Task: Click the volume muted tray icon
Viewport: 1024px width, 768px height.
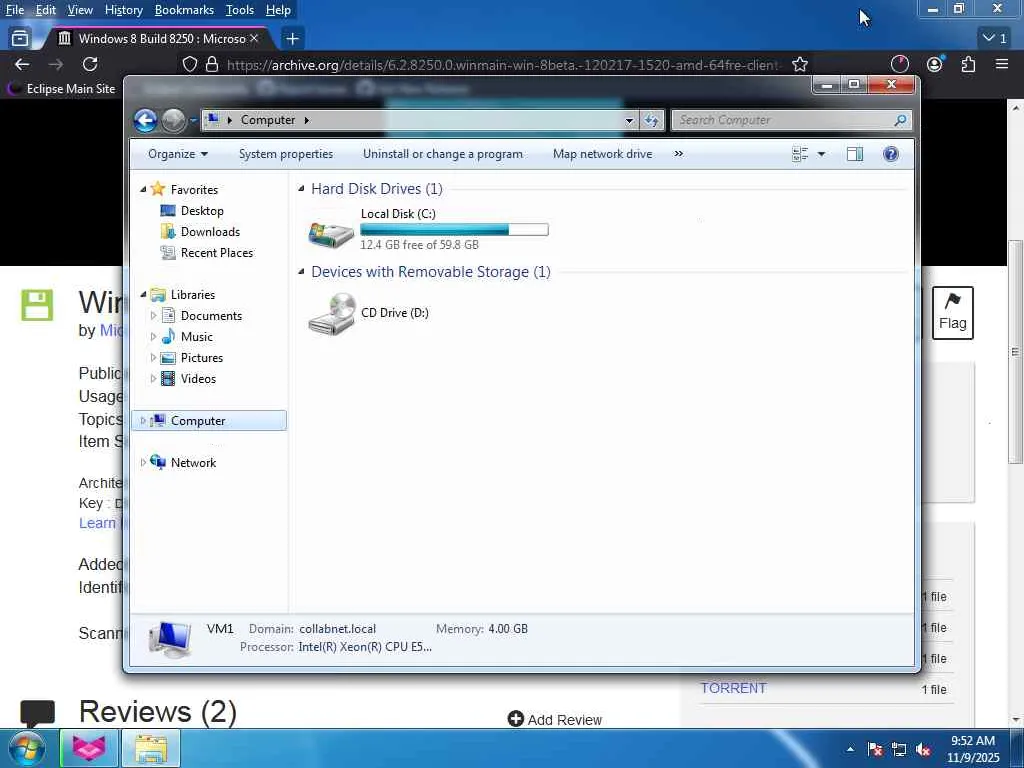Action: pos(923,750)
